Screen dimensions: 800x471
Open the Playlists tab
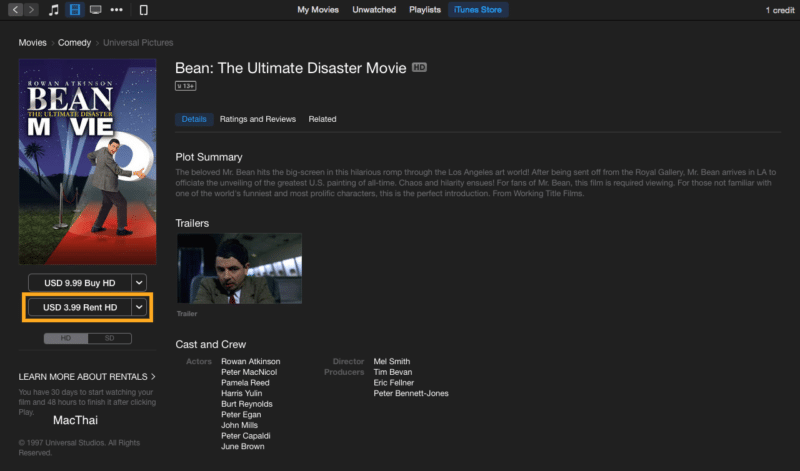tap(425, 10)
